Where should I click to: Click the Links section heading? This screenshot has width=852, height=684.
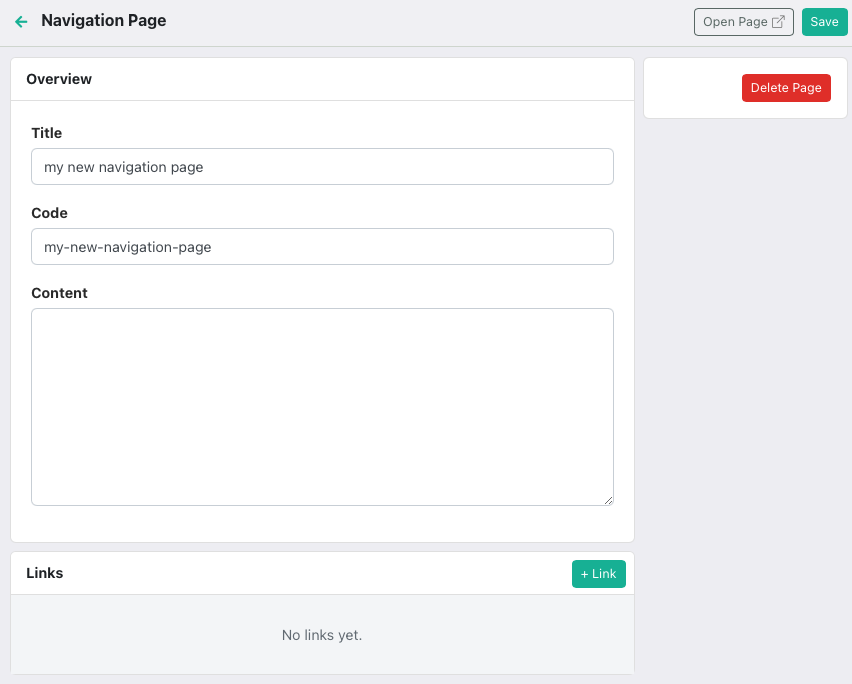[45, 573]
